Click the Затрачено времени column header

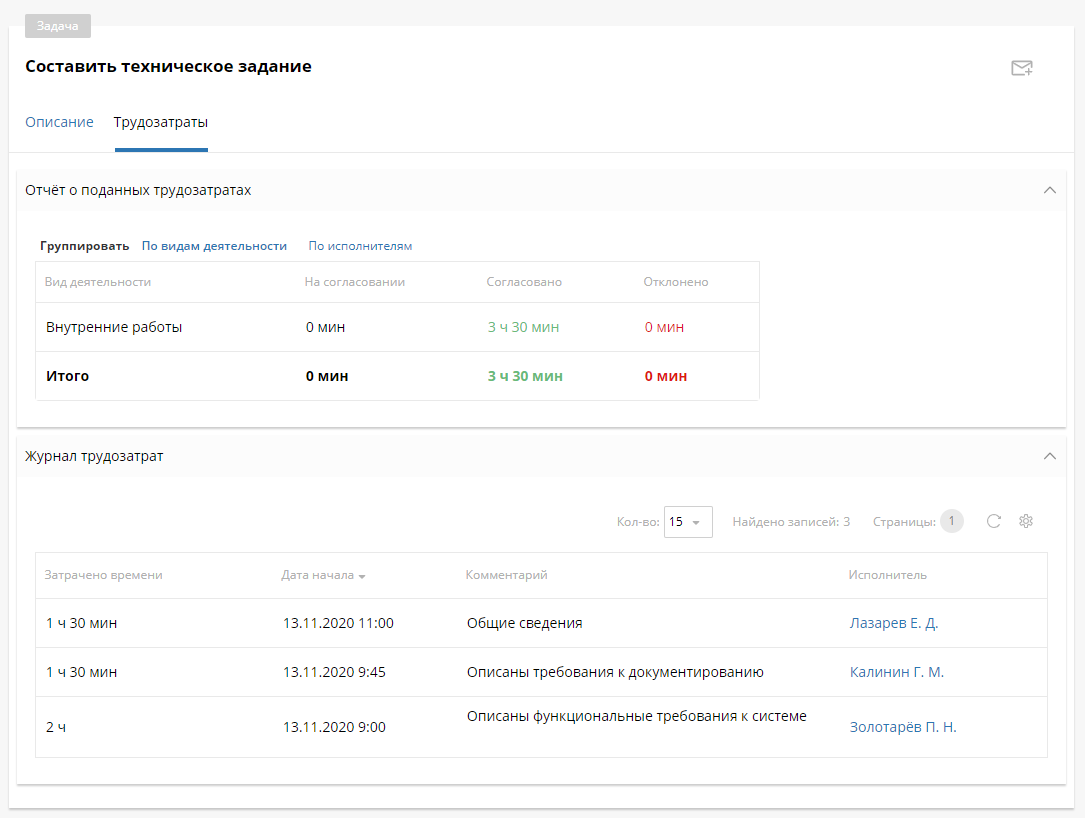[104, 575]
